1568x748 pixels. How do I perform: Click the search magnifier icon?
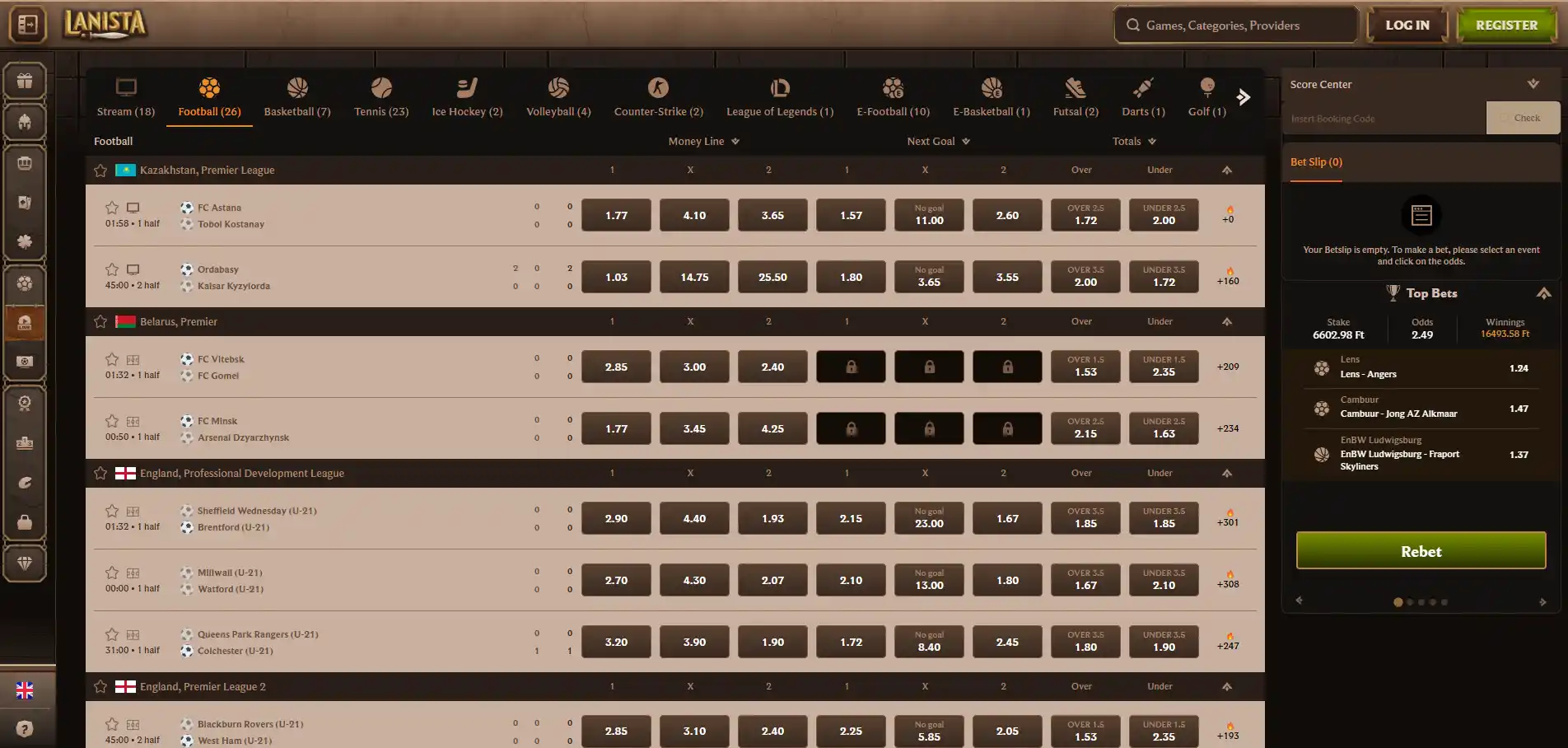1133,25
